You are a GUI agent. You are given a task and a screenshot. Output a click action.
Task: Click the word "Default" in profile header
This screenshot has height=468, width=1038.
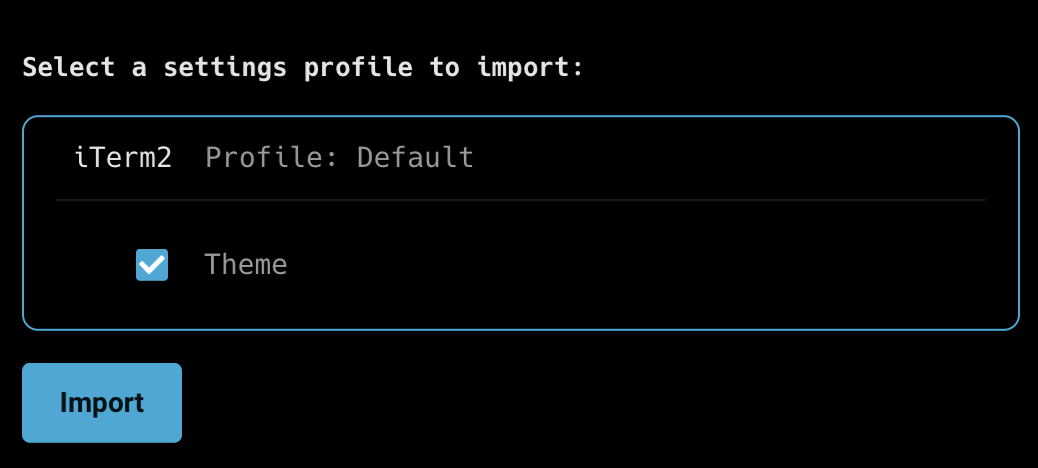point(415,157)
